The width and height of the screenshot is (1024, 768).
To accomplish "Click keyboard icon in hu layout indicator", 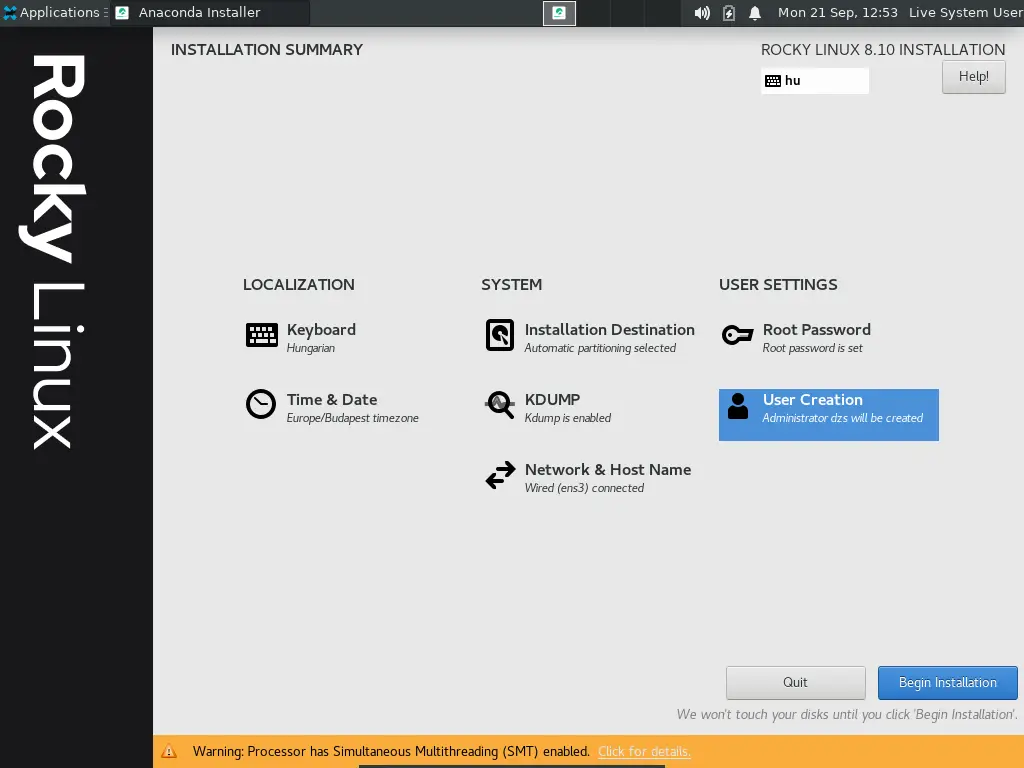I will [773, 80].
